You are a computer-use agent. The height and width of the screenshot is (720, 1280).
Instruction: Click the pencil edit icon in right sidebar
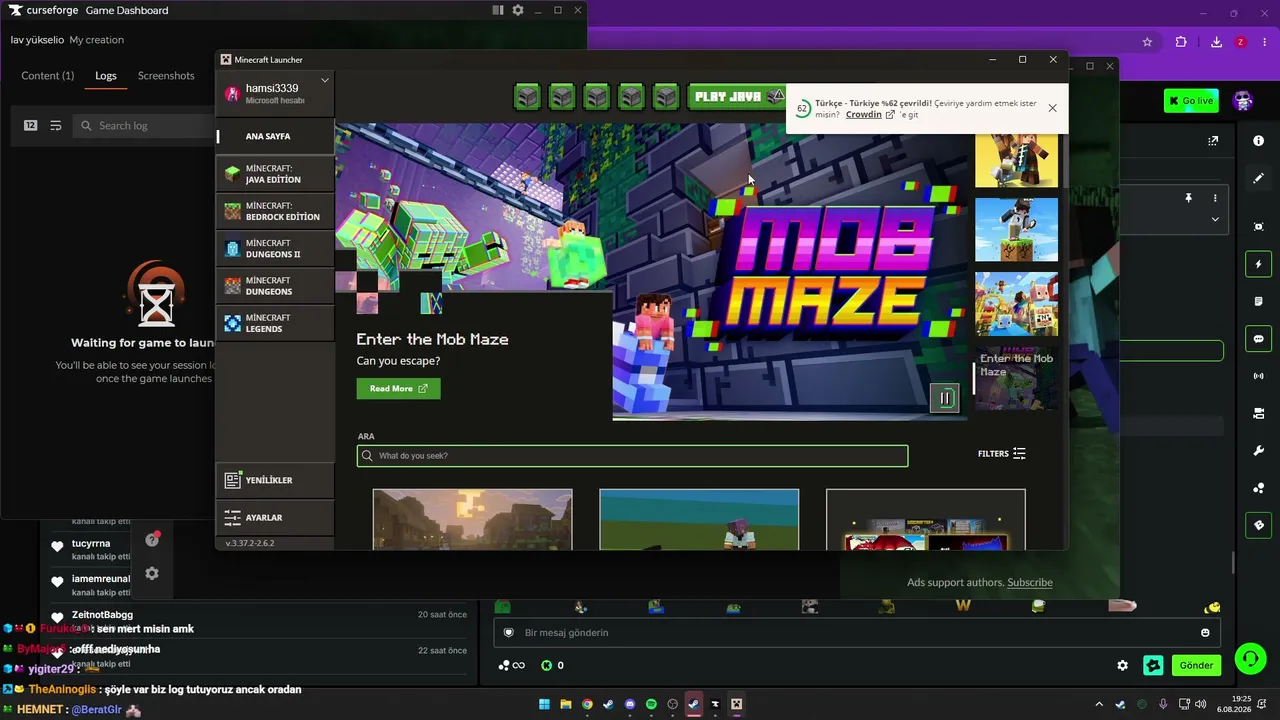[1258, 178]
